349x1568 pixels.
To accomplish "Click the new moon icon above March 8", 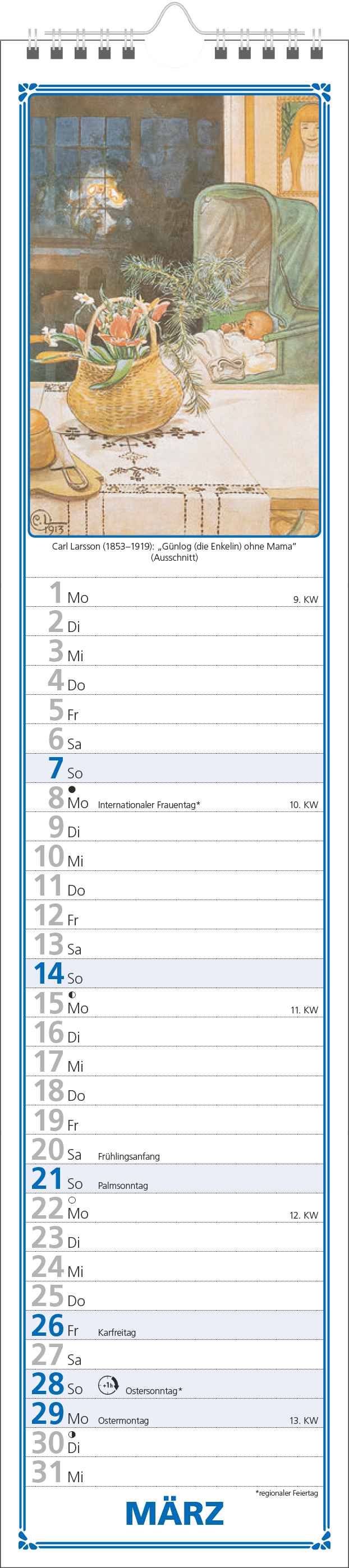I will pyautogui.click(x=72, y=790).
